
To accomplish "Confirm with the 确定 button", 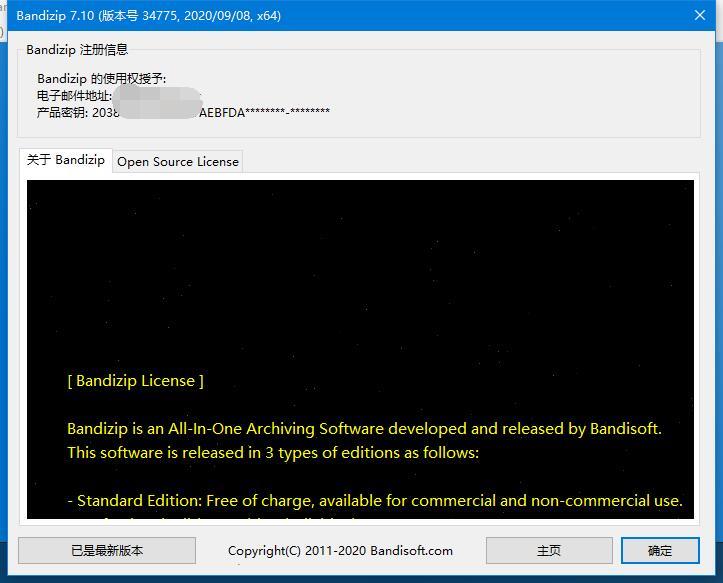I will click(x=660, y=550).
